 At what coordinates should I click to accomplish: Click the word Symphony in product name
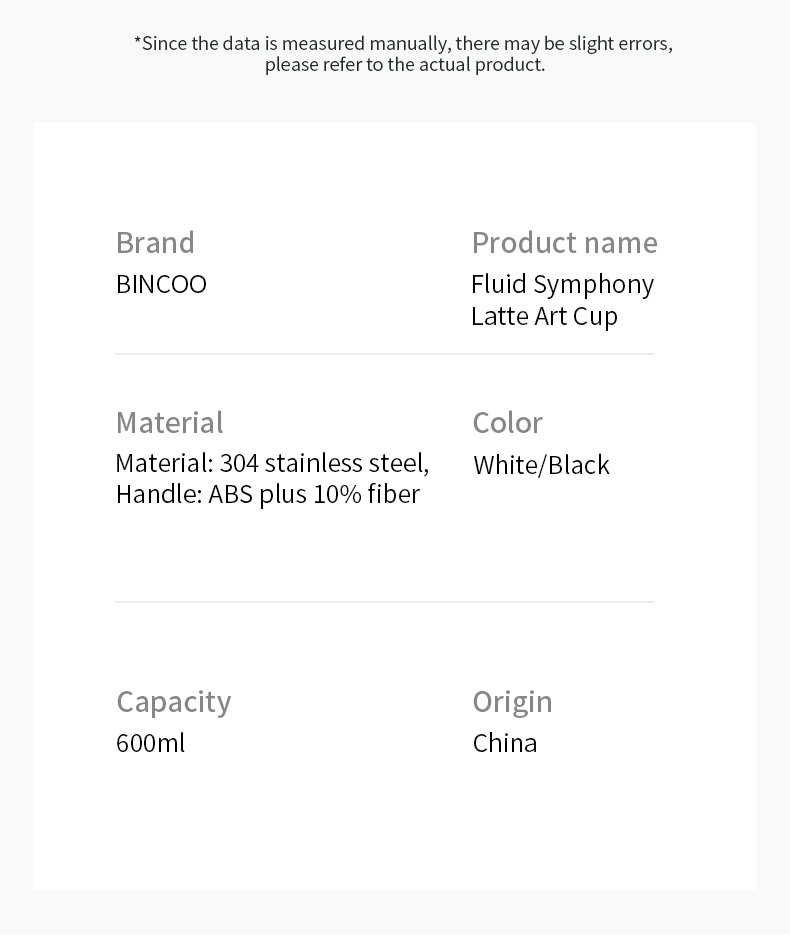click(x=593, y=285)
